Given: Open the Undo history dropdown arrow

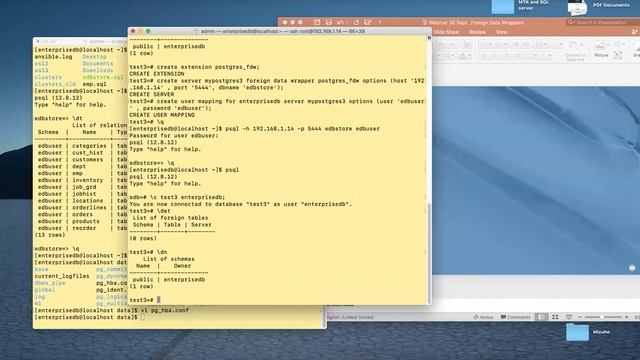Looking at the screenshot, I should (347, 22).
